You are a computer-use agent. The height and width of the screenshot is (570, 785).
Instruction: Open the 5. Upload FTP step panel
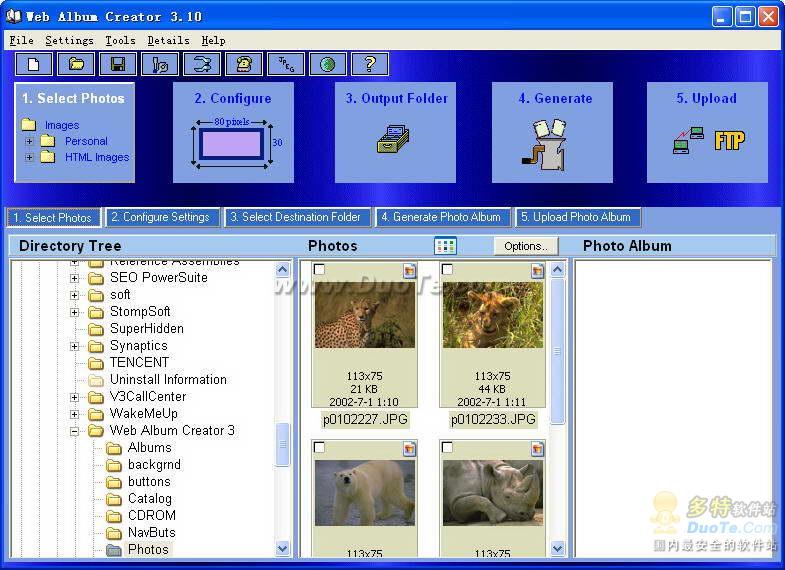(x=707, y=133)
